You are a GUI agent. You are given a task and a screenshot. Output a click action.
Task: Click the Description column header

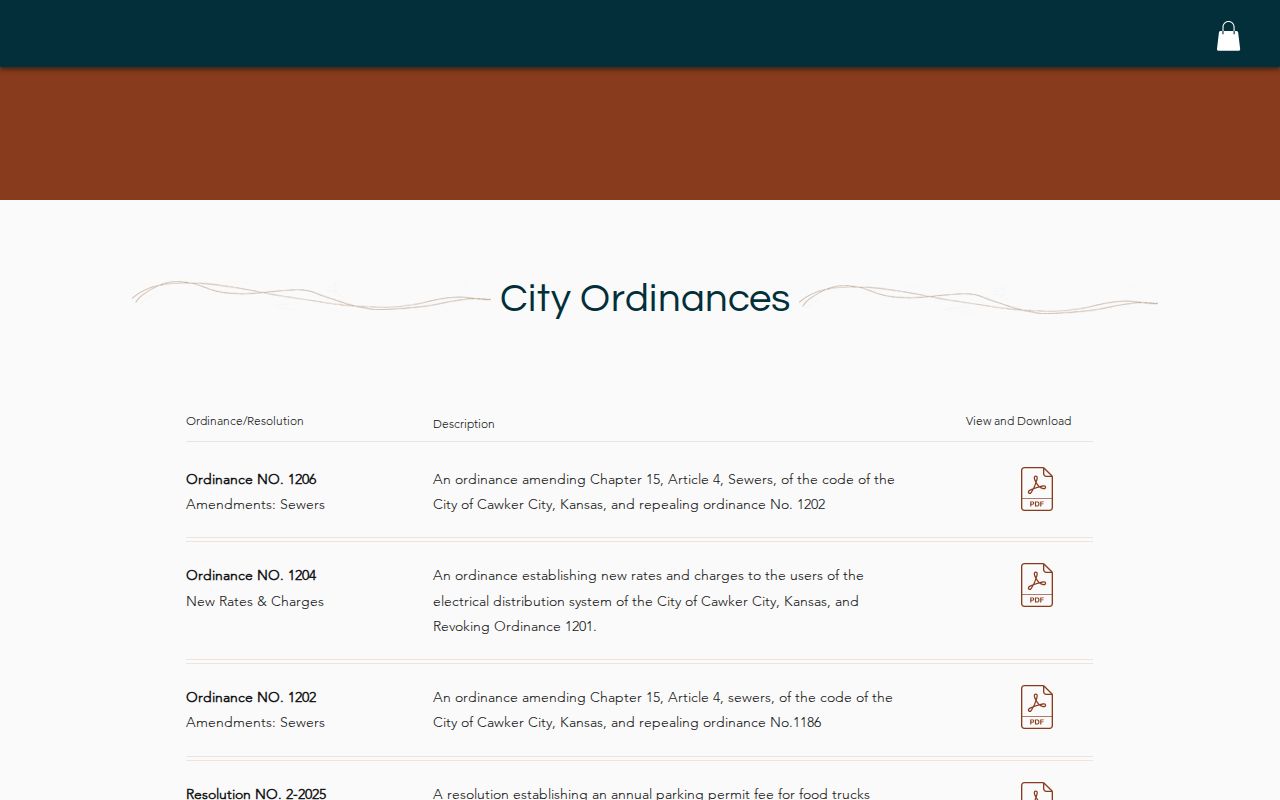(x=464, y=424)
